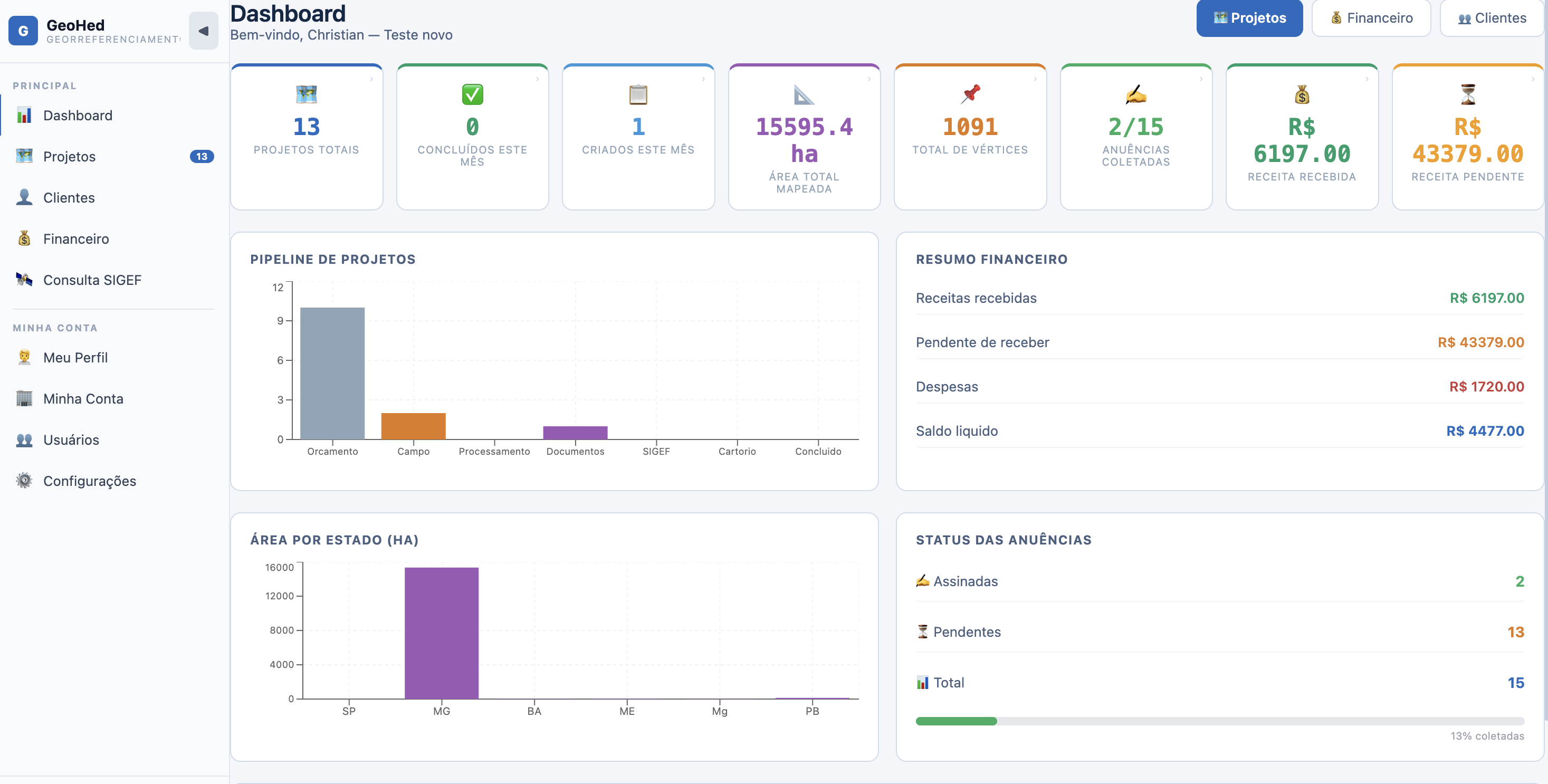Expand the Projetos Totais card chevron

372,79
